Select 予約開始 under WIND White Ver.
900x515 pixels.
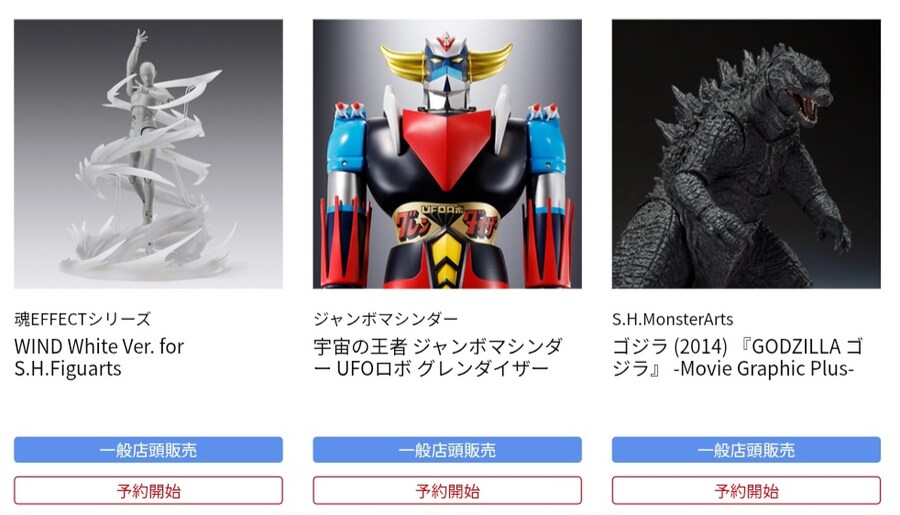tap(148, 491)
